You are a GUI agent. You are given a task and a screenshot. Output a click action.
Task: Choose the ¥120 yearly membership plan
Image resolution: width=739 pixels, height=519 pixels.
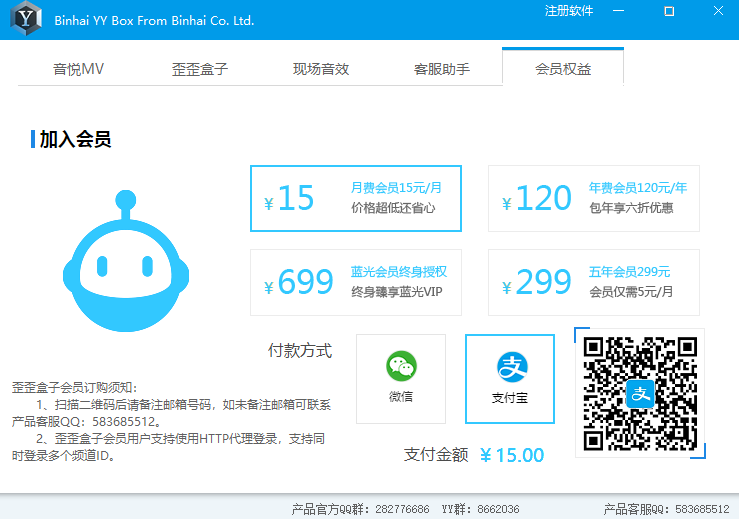click(594, 198)
